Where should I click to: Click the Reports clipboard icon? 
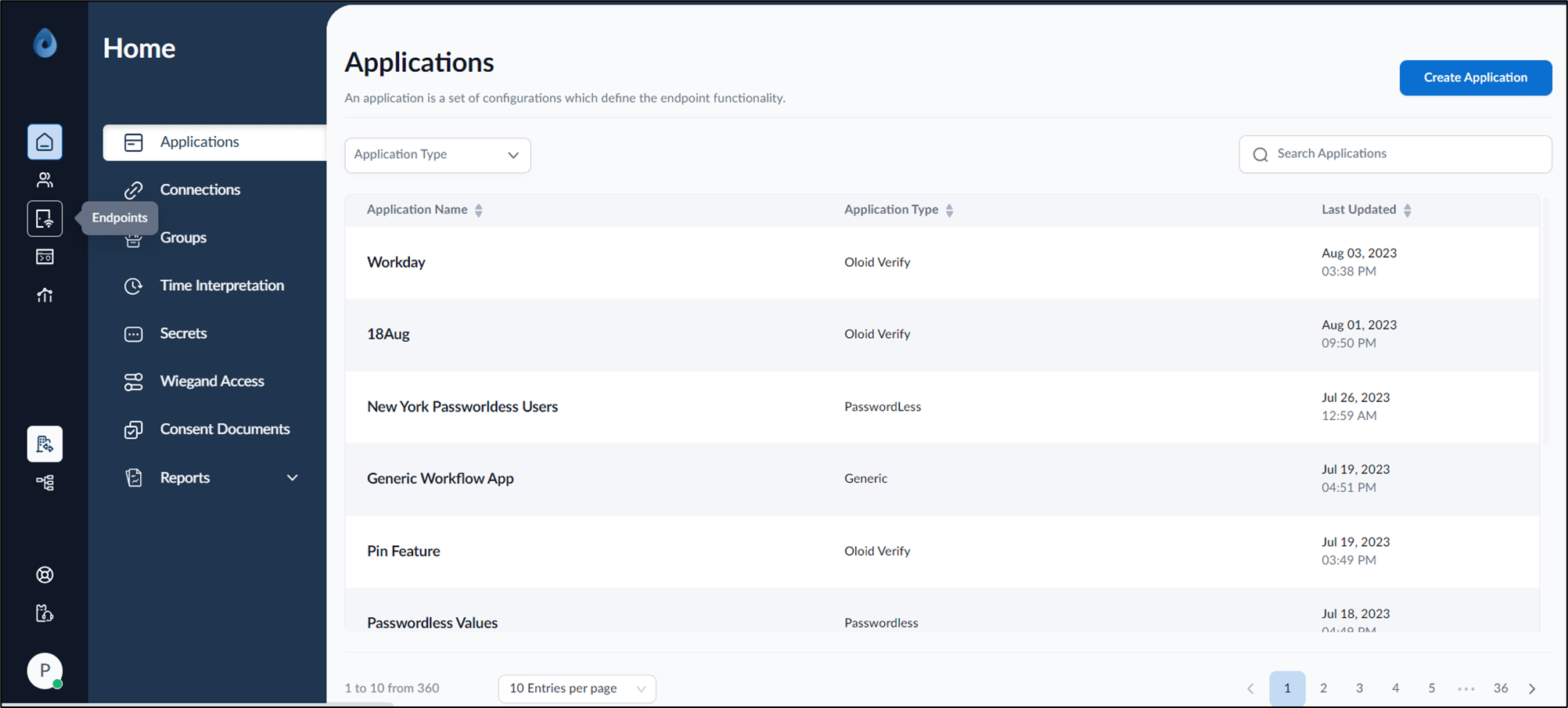pos(134,478)
